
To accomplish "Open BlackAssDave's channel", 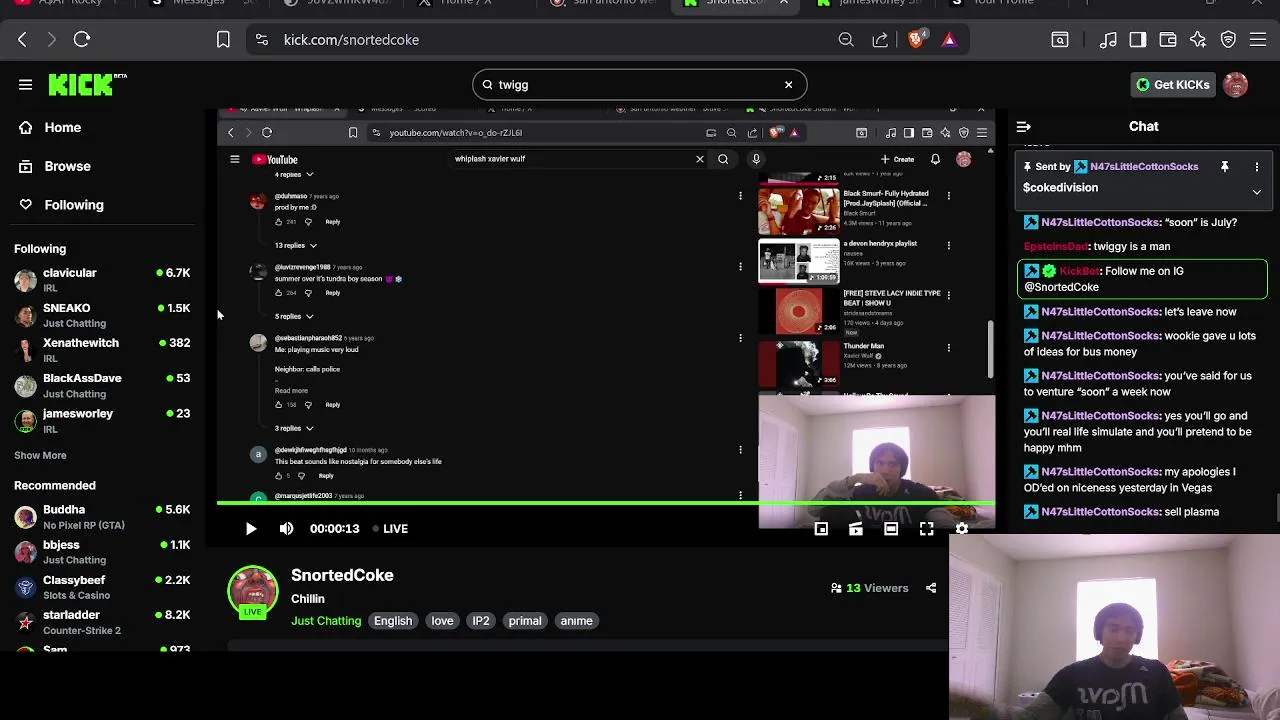I will tap(102, 385).
